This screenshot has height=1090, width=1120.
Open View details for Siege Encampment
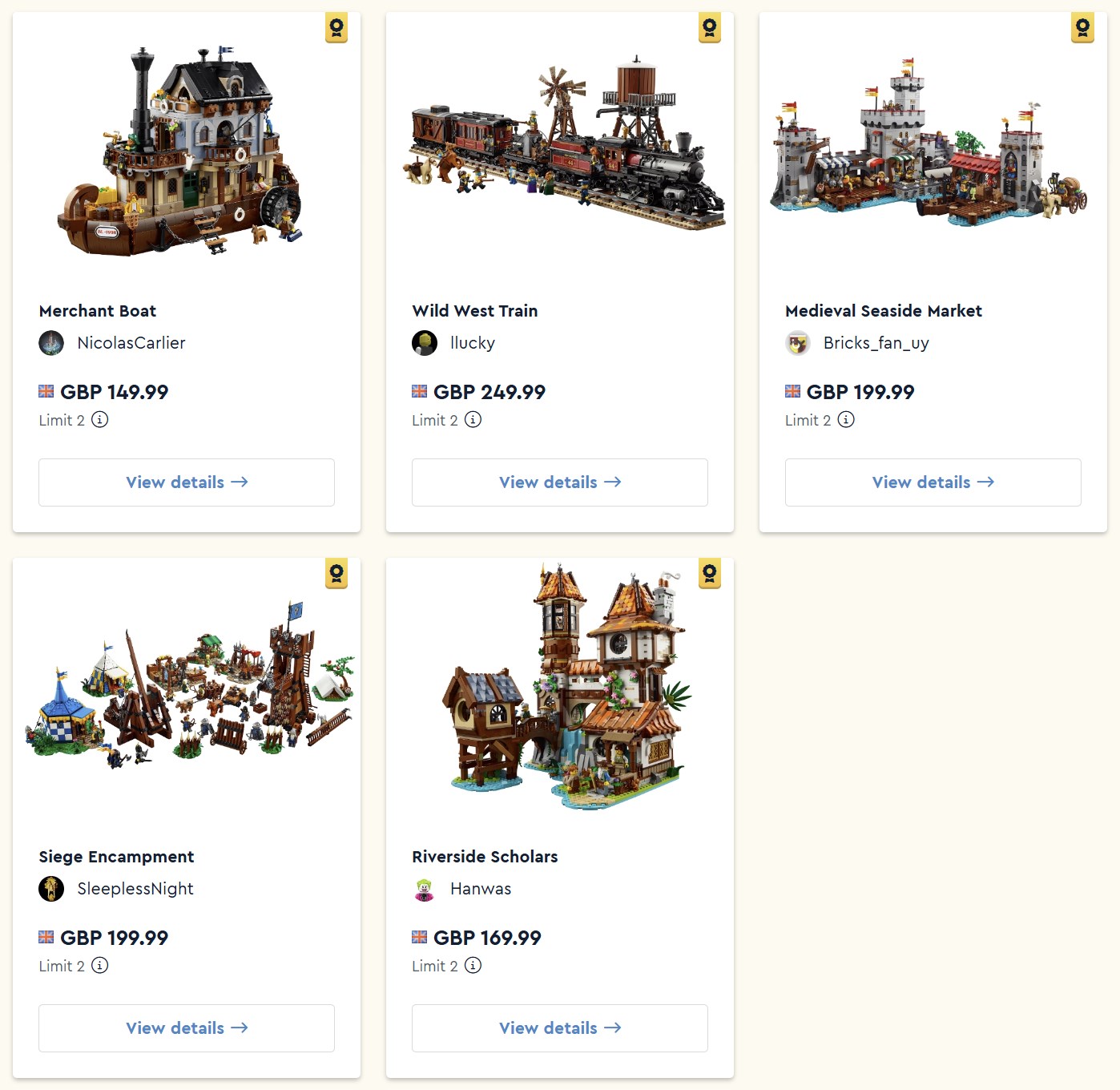pyautogui.click(x=187, y=1028)
